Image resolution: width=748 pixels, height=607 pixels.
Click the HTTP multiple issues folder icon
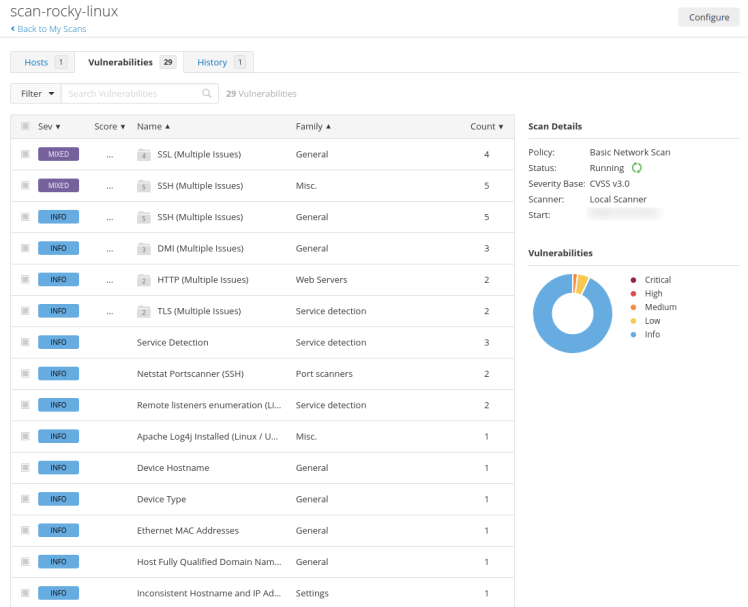(143, 280)
